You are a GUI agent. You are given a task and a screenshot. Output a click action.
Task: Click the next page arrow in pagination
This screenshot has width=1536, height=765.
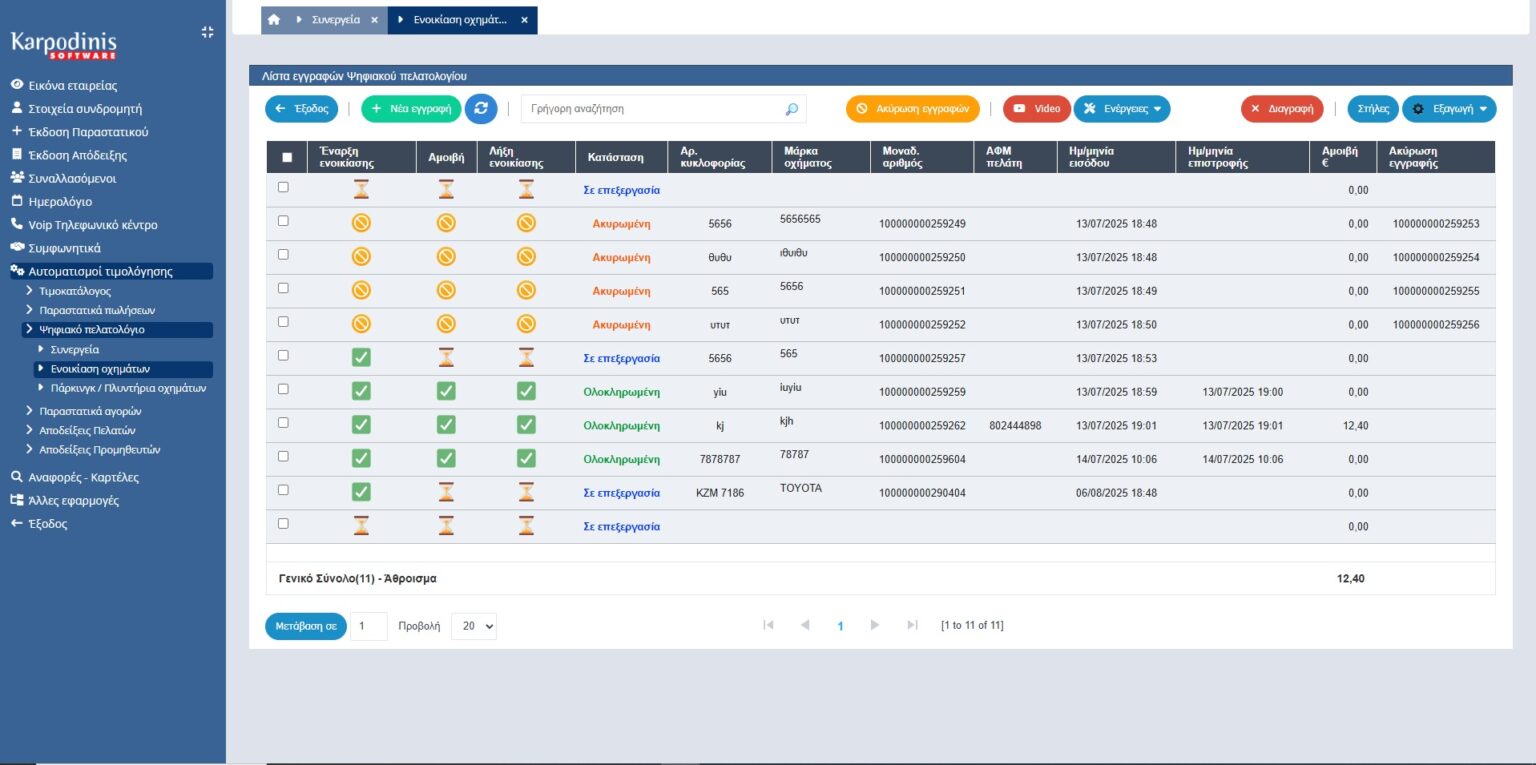(x=875, y=625)
